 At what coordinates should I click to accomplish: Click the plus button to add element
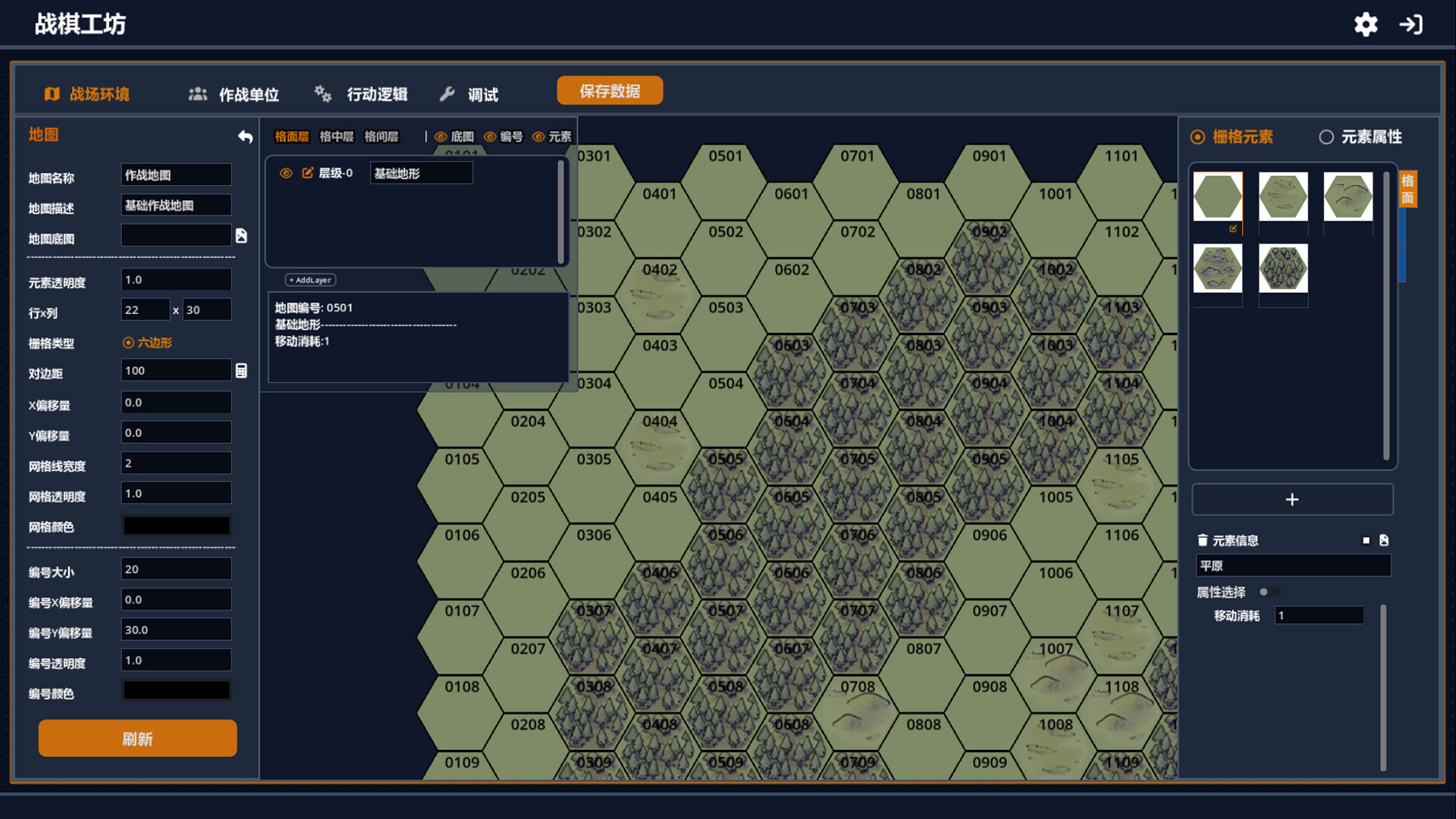pyautogui.click(x=1292, y=500)
